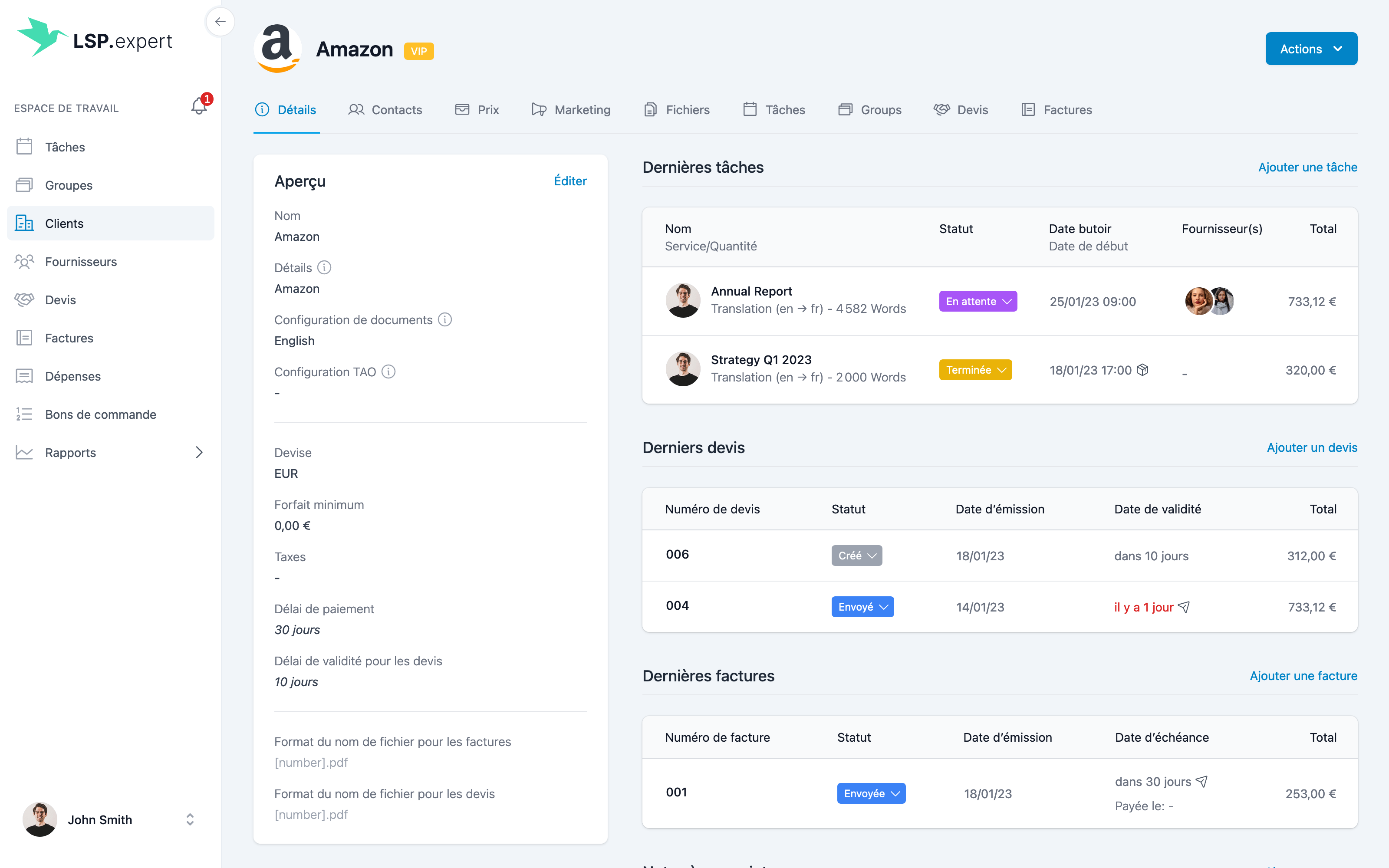
Task: Open En attente status dropdown
Action: pos(978,301)
